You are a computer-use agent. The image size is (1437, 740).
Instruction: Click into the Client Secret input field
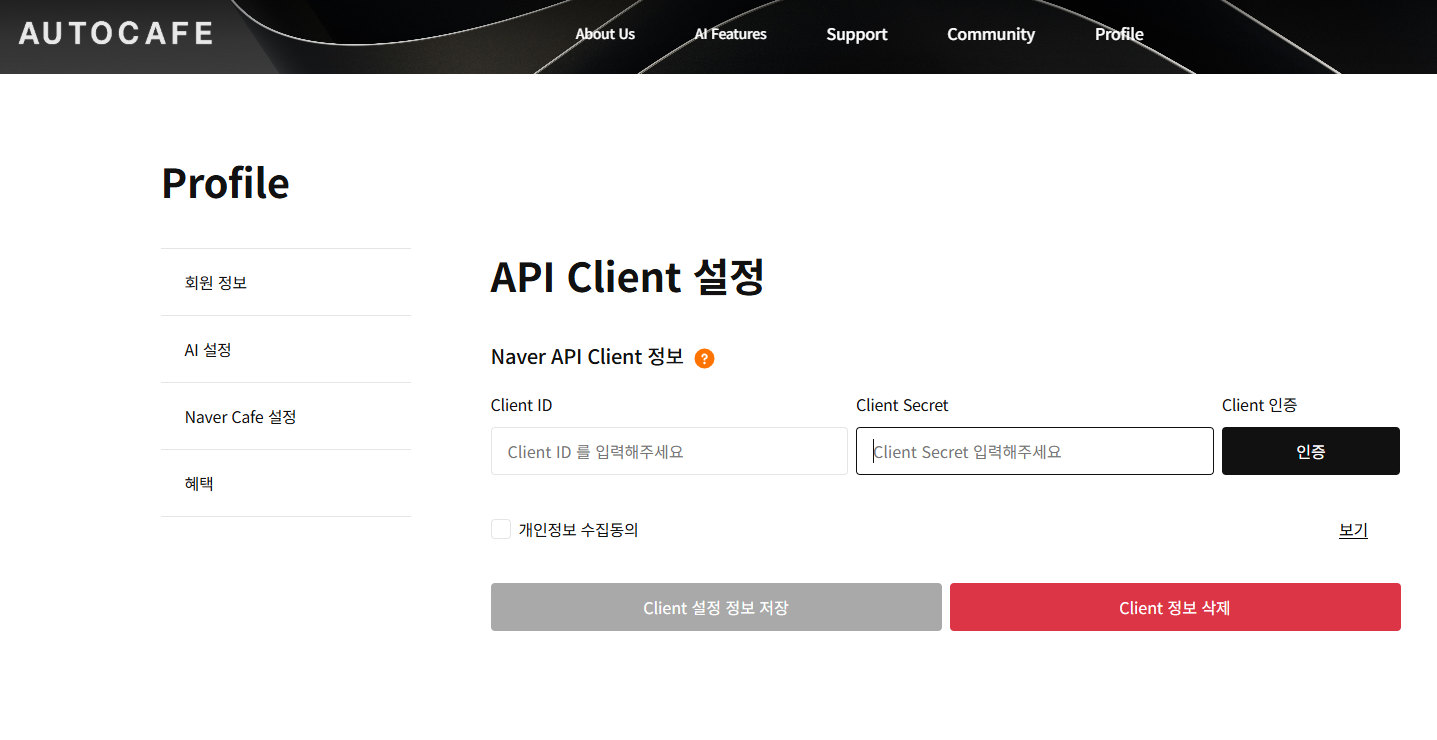tap(1034, 451)
